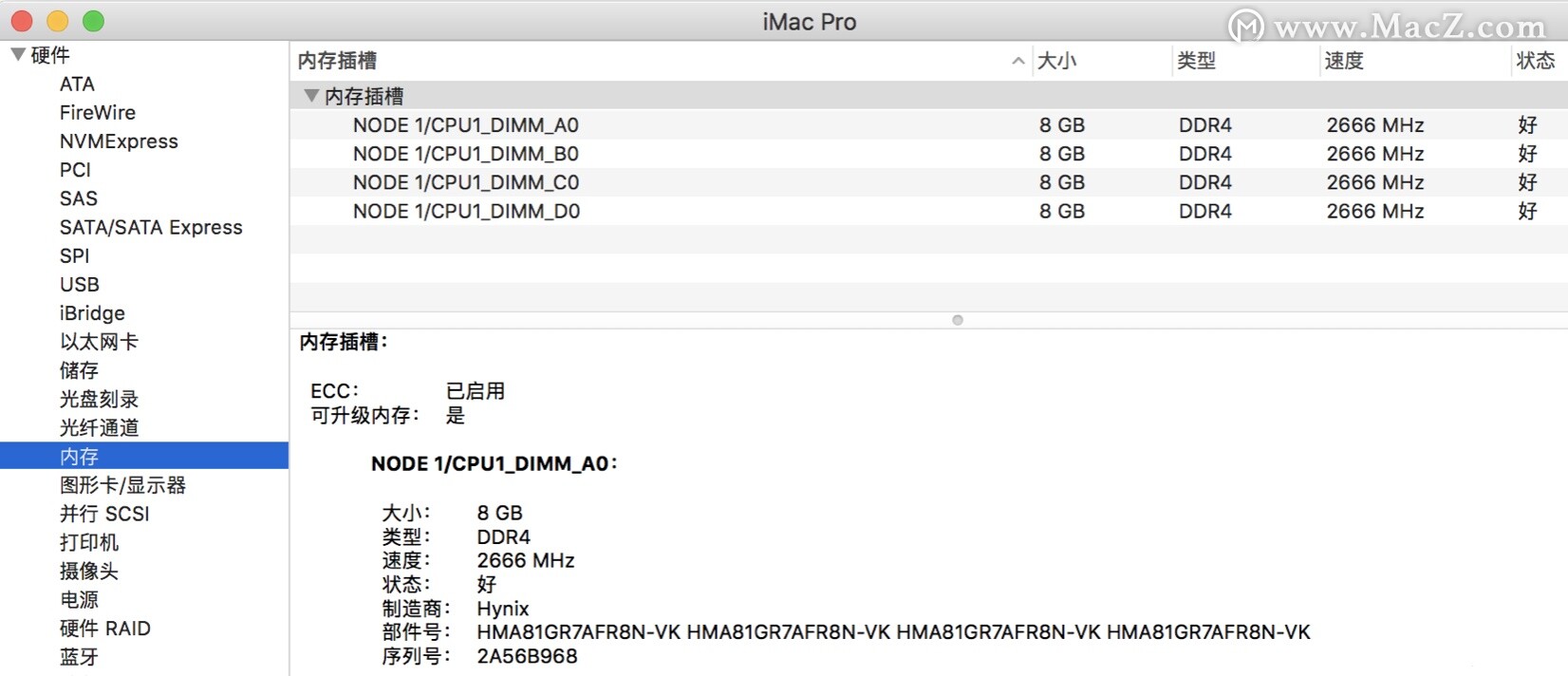This screenshot has width=1568, height=676.
Task: Select 并行 SCSI in the sidebar
Action: coord(104,514)
